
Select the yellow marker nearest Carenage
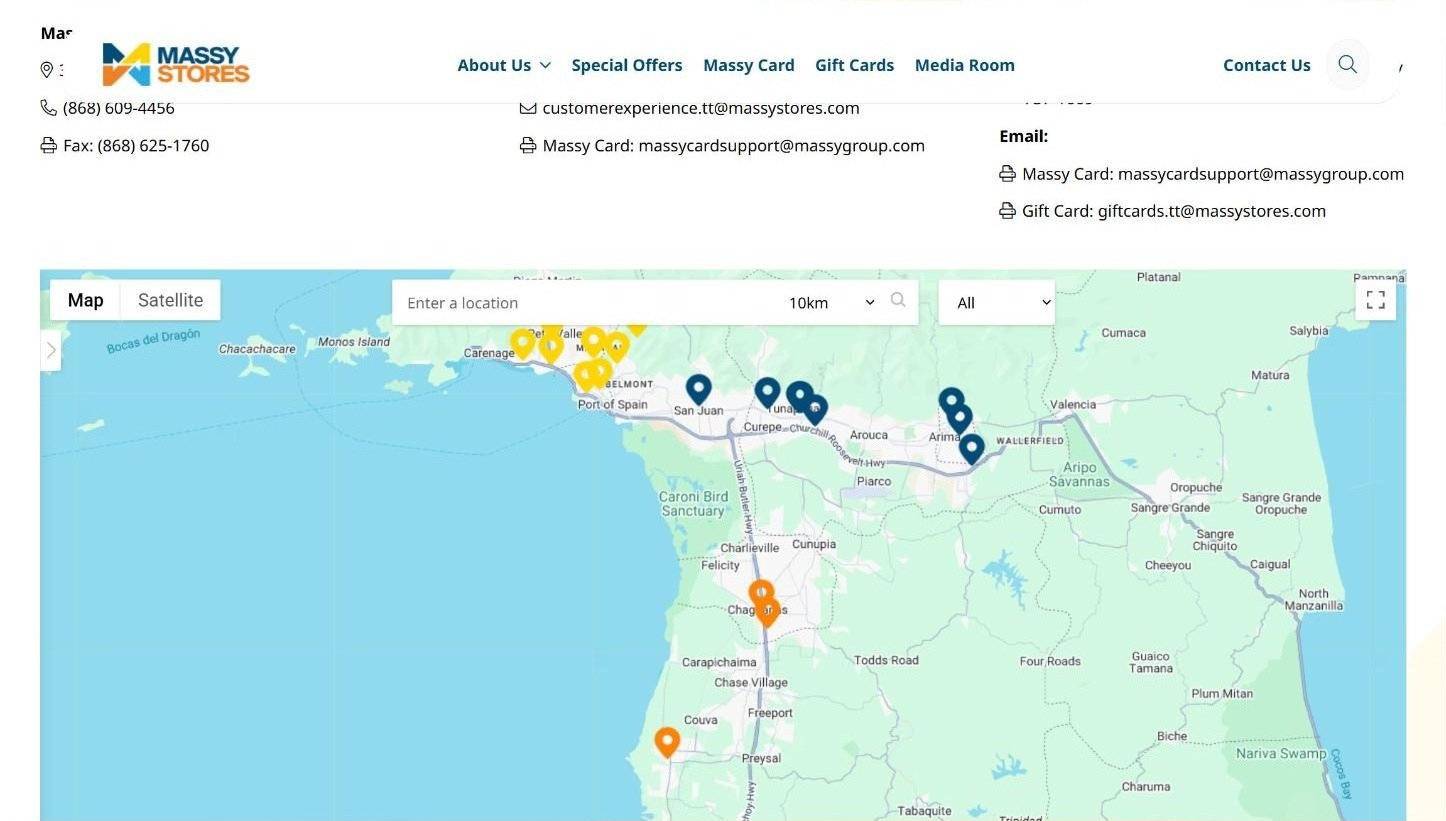click(522, 344)
